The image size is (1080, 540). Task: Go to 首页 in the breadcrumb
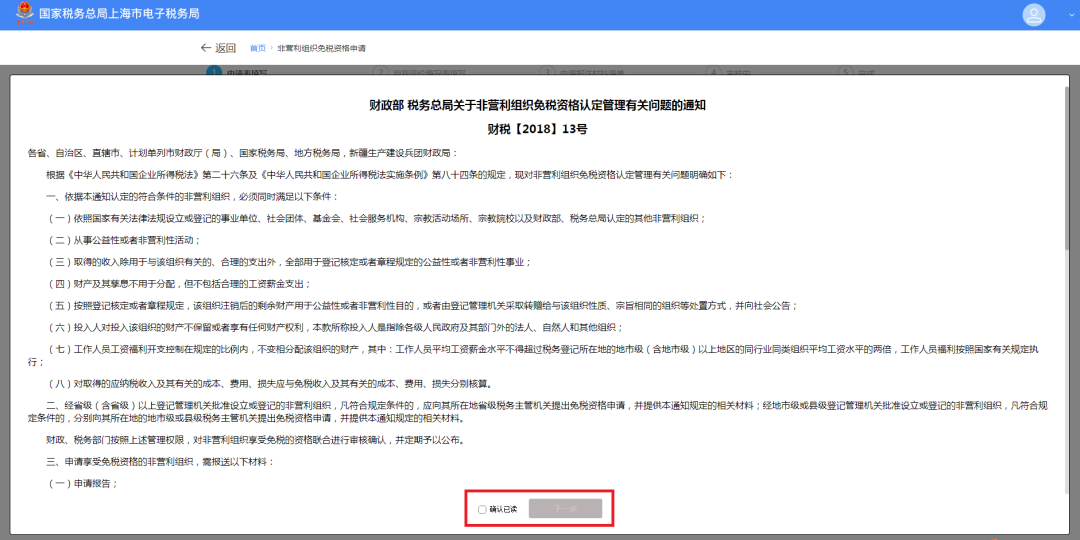[x=258, y=48]
